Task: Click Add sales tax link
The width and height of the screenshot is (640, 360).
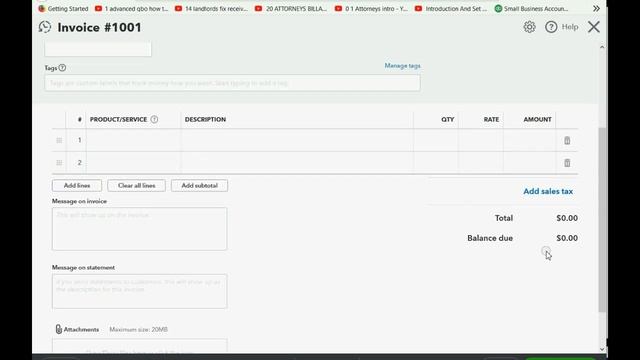Action: (548, 191)
